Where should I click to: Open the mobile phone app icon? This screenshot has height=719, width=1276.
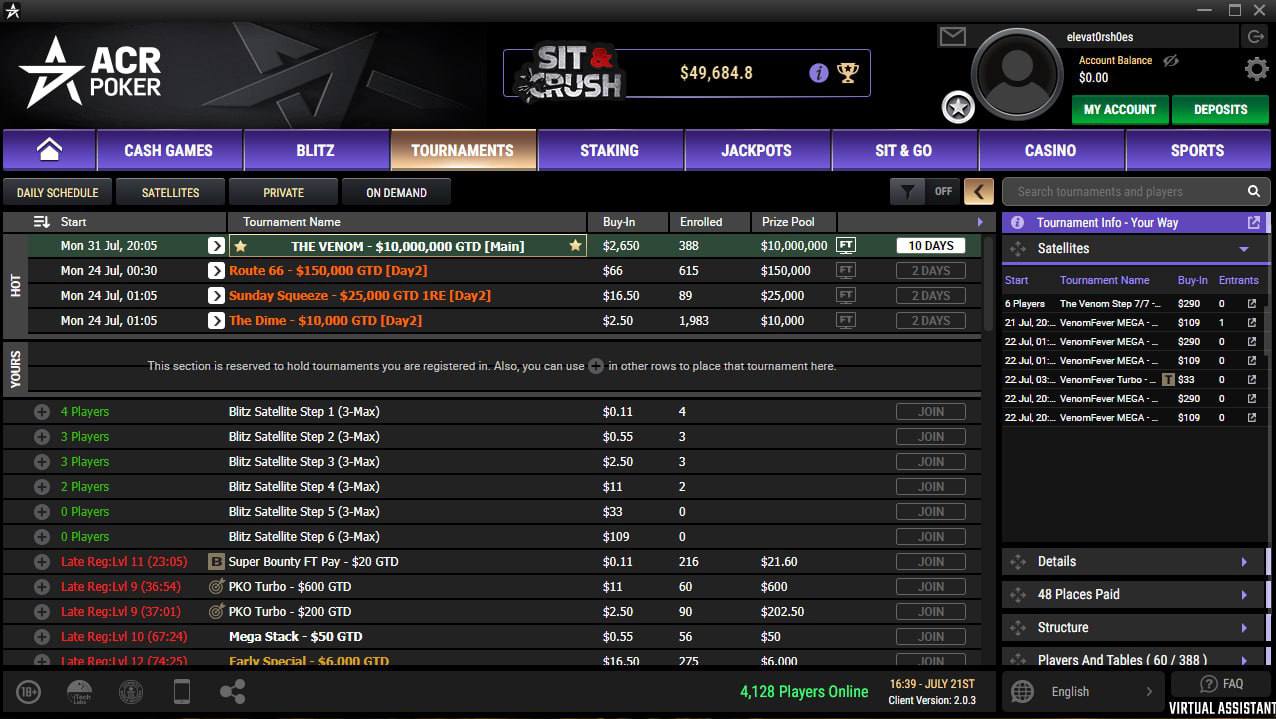point(182,691)
